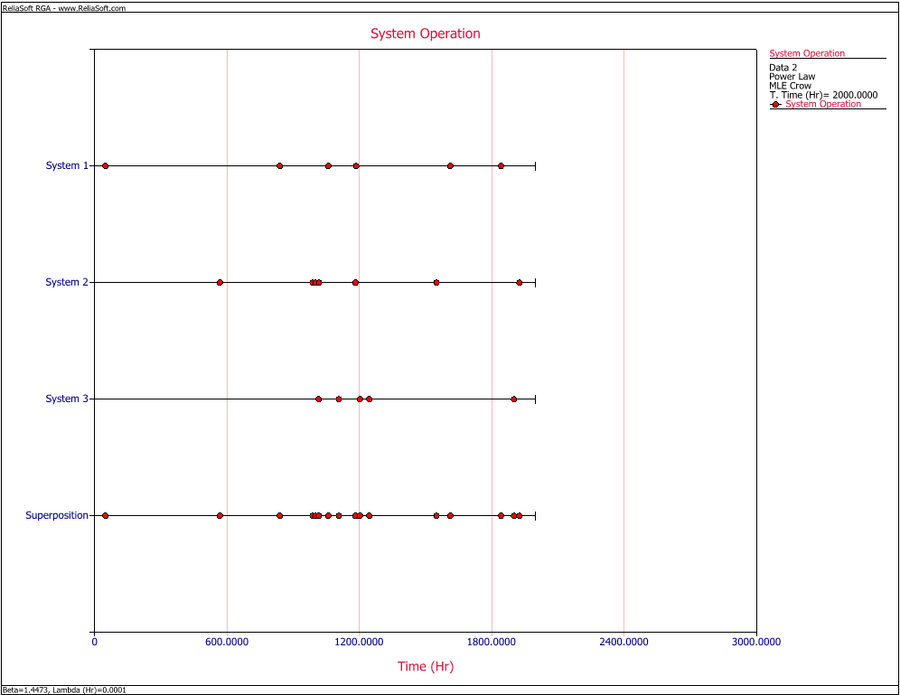Select the System 2 axis label
Image resolution: width=900 pixels, height=695 pixels.
click(x=67, y=282)
